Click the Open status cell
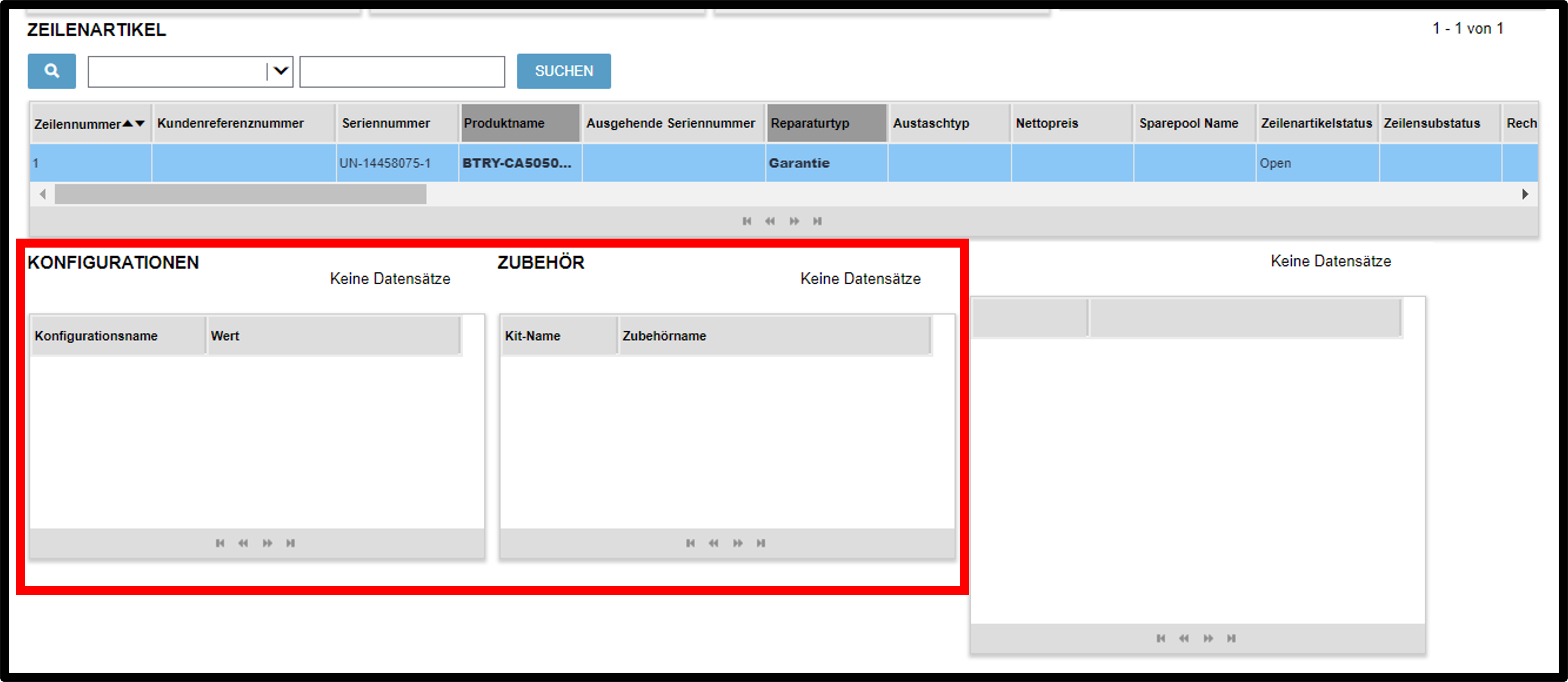The image size is (1568, 682). pyautogui.click(x=1318, y=163)
